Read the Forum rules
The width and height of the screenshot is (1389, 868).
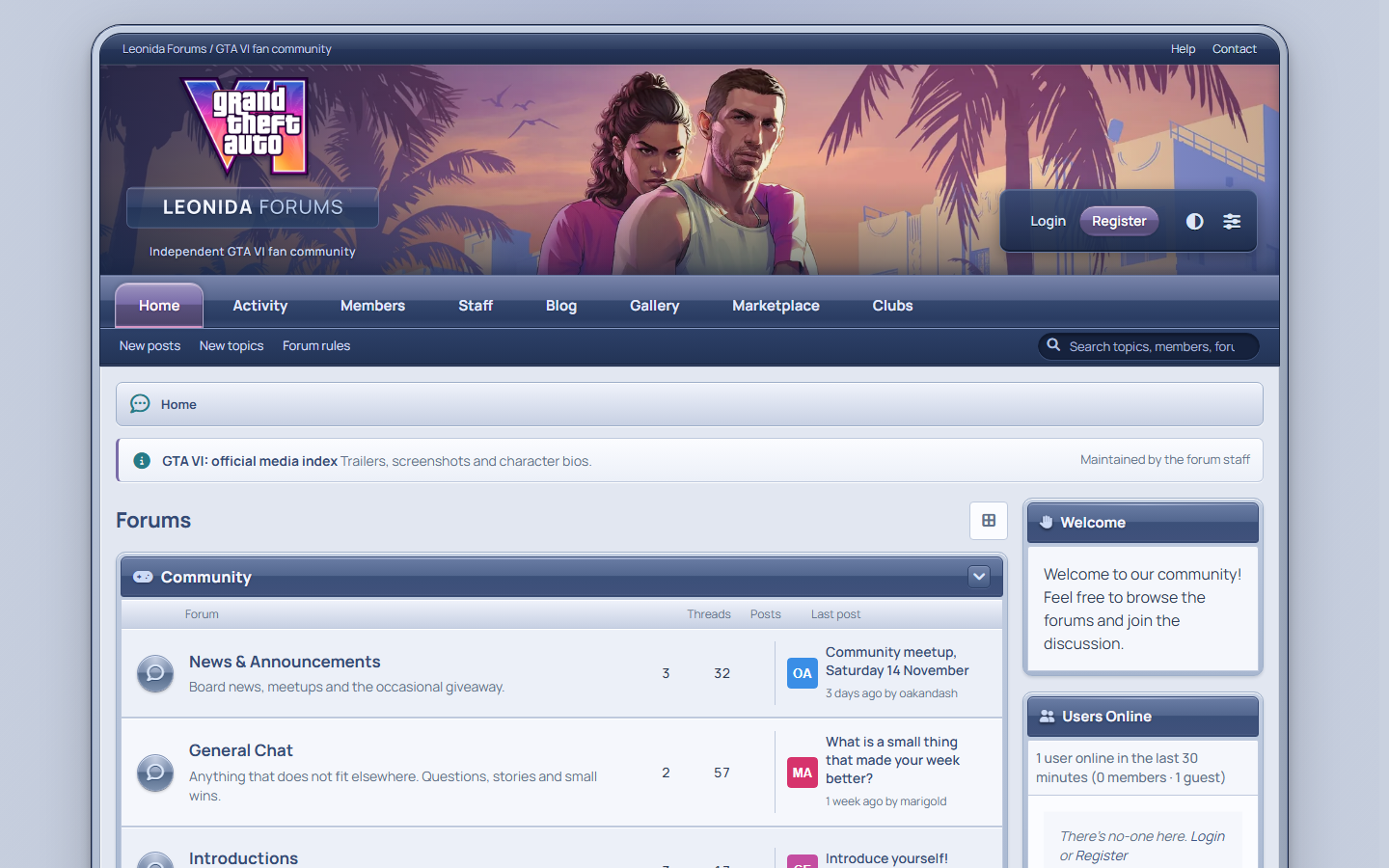point(316,345)
